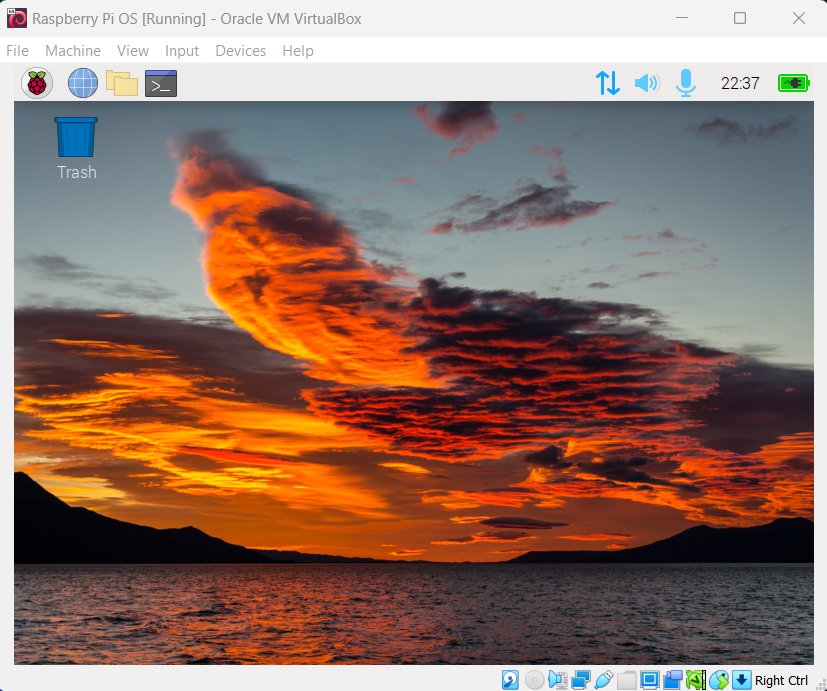Click the microphone input icon

coord(686,83)
